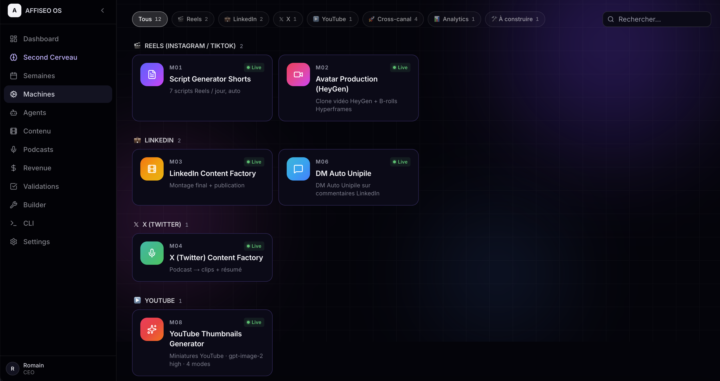Click the Live badge on M01

[254, 67]
